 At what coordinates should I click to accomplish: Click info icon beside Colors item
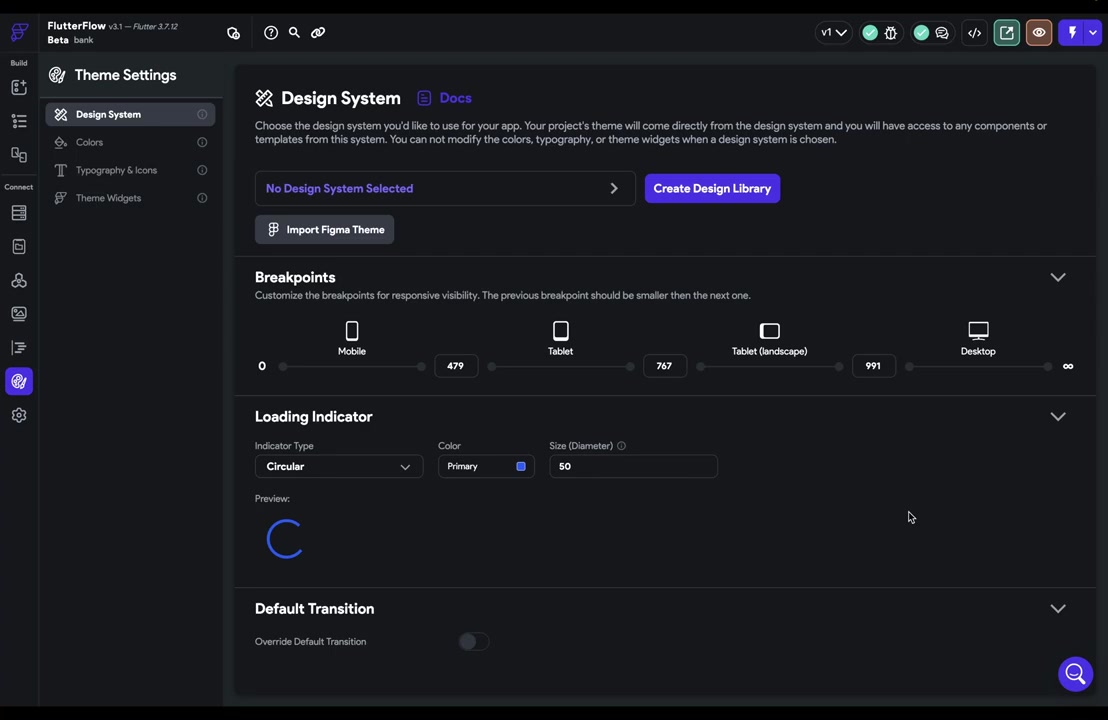pyautogui.click(x=202, y=142)
